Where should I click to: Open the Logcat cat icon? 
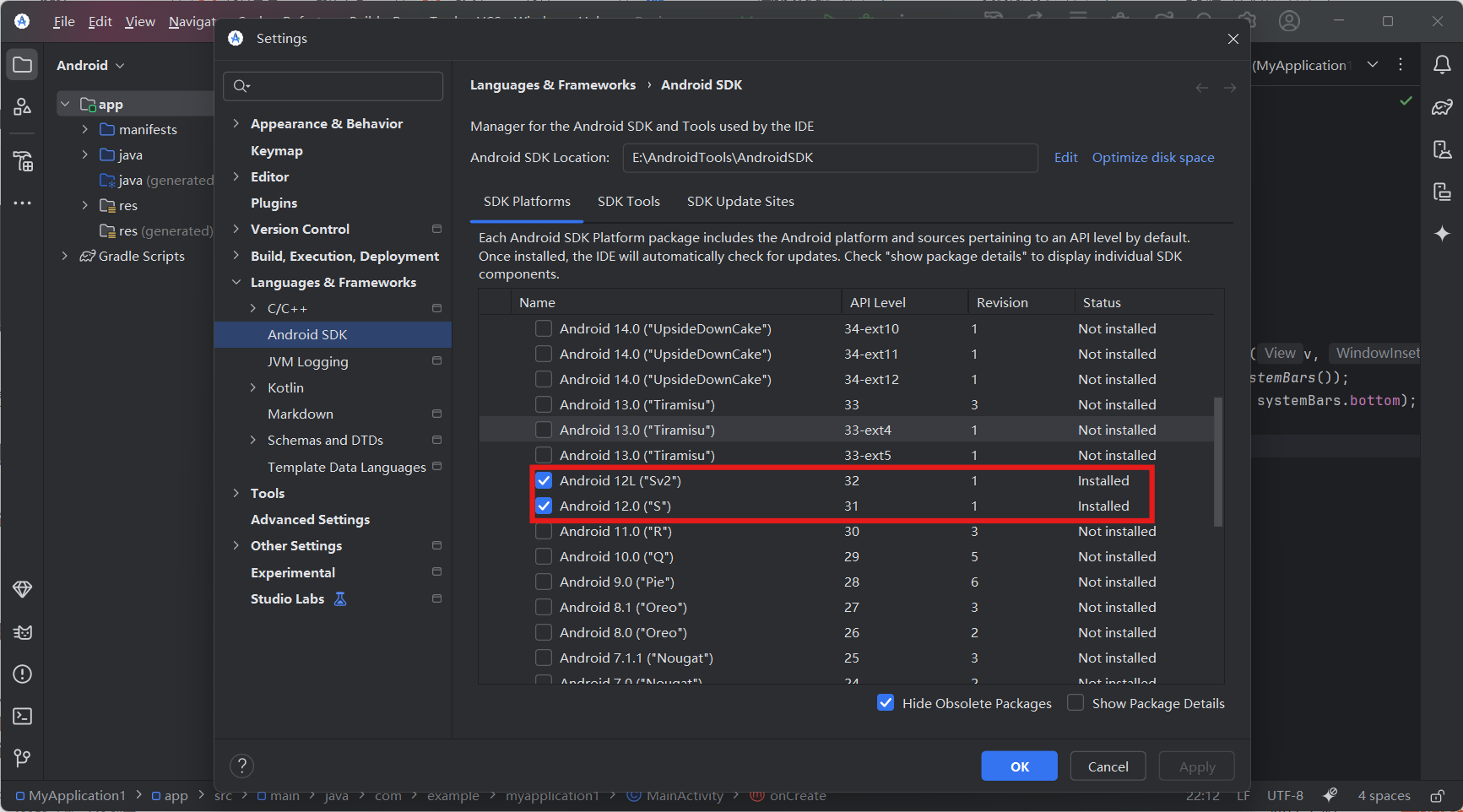(23, 632)
